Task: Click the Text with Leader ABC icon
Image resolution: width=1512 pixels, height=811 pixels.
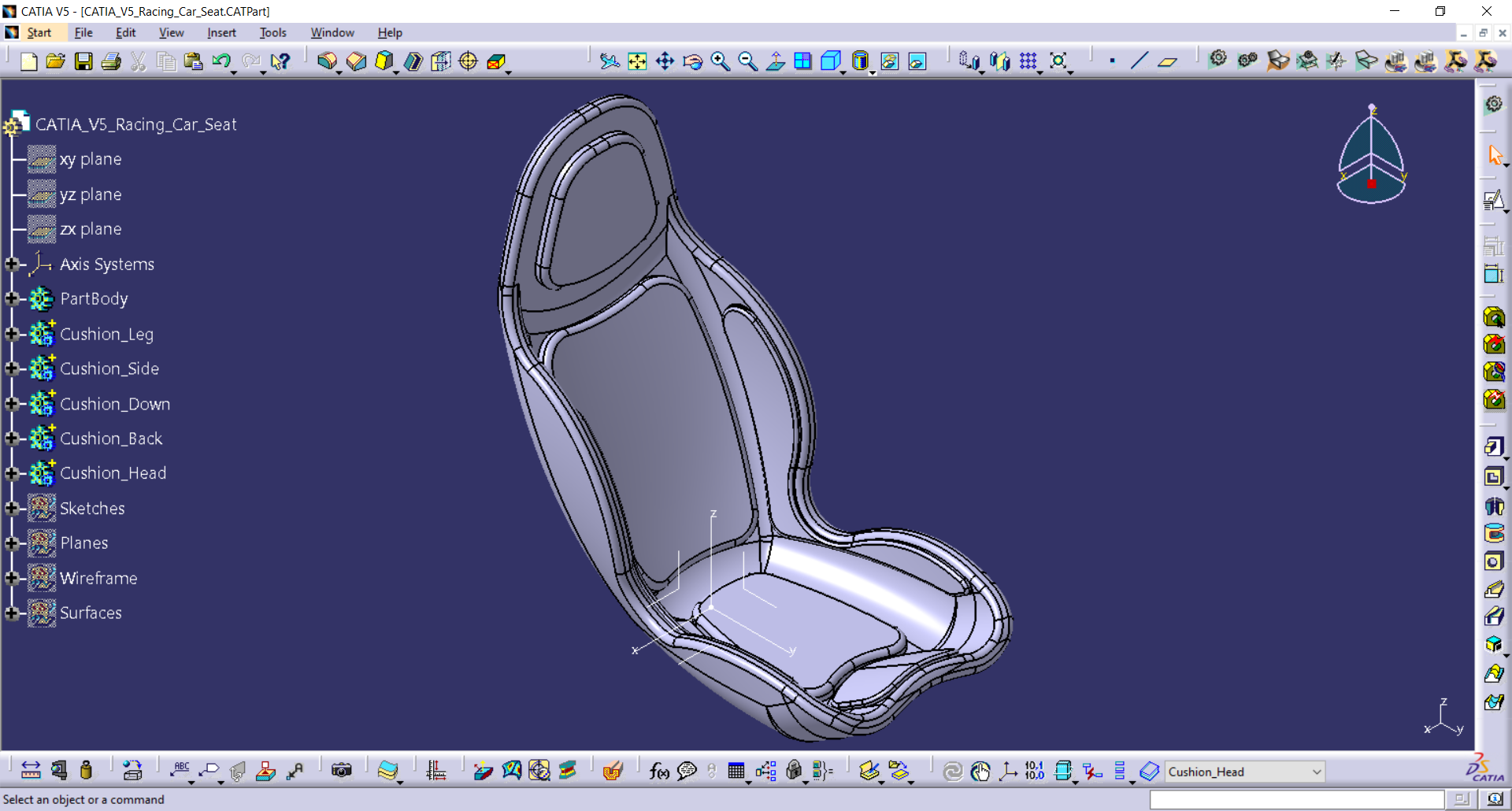Action: click(180, 771)
